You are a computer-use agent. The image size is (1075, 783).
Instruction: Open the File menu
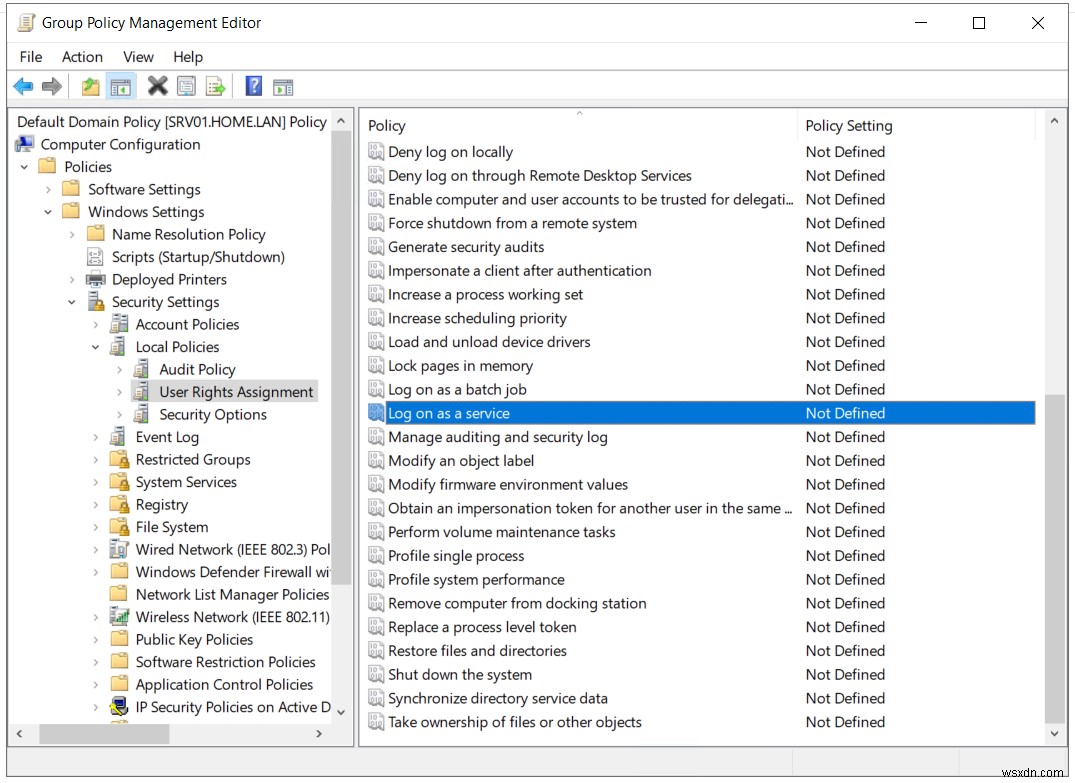coord(30,57)
